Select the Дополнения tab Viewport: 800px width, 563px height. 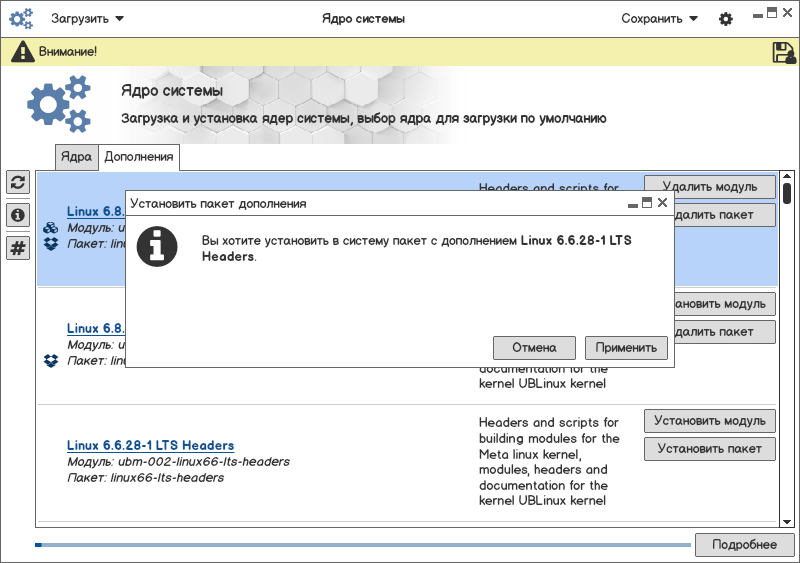click(138, 157)
